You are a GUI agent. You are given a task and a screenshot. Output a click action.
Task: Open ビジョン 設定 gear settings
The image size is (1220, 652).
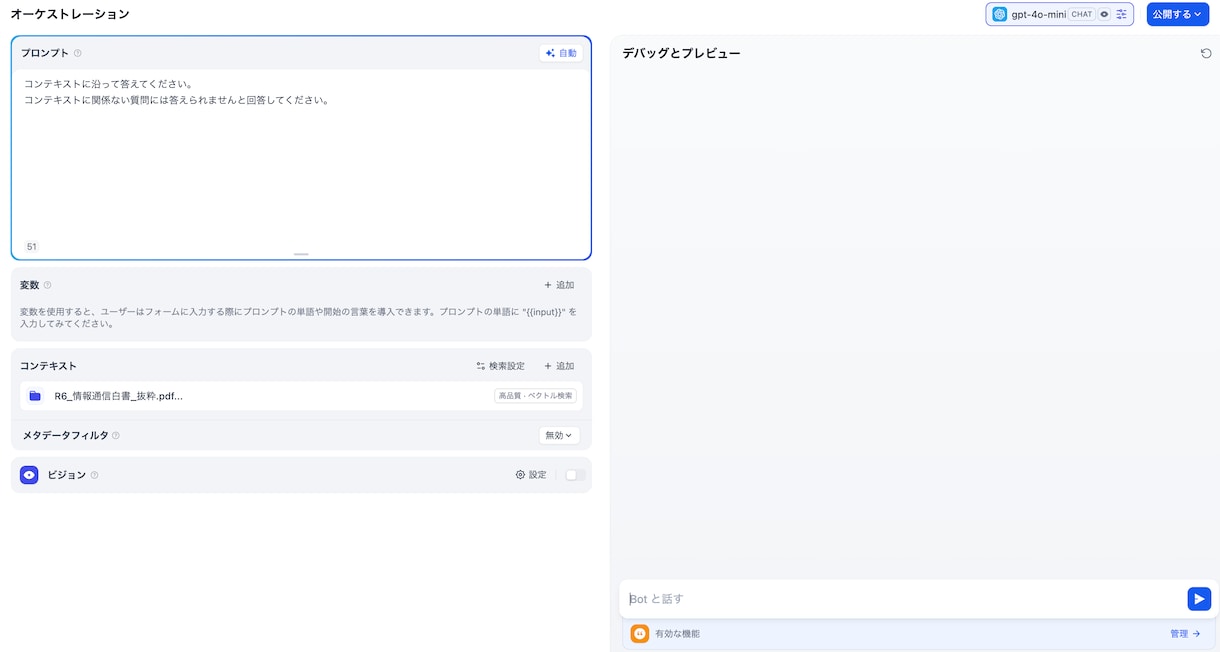531,475
